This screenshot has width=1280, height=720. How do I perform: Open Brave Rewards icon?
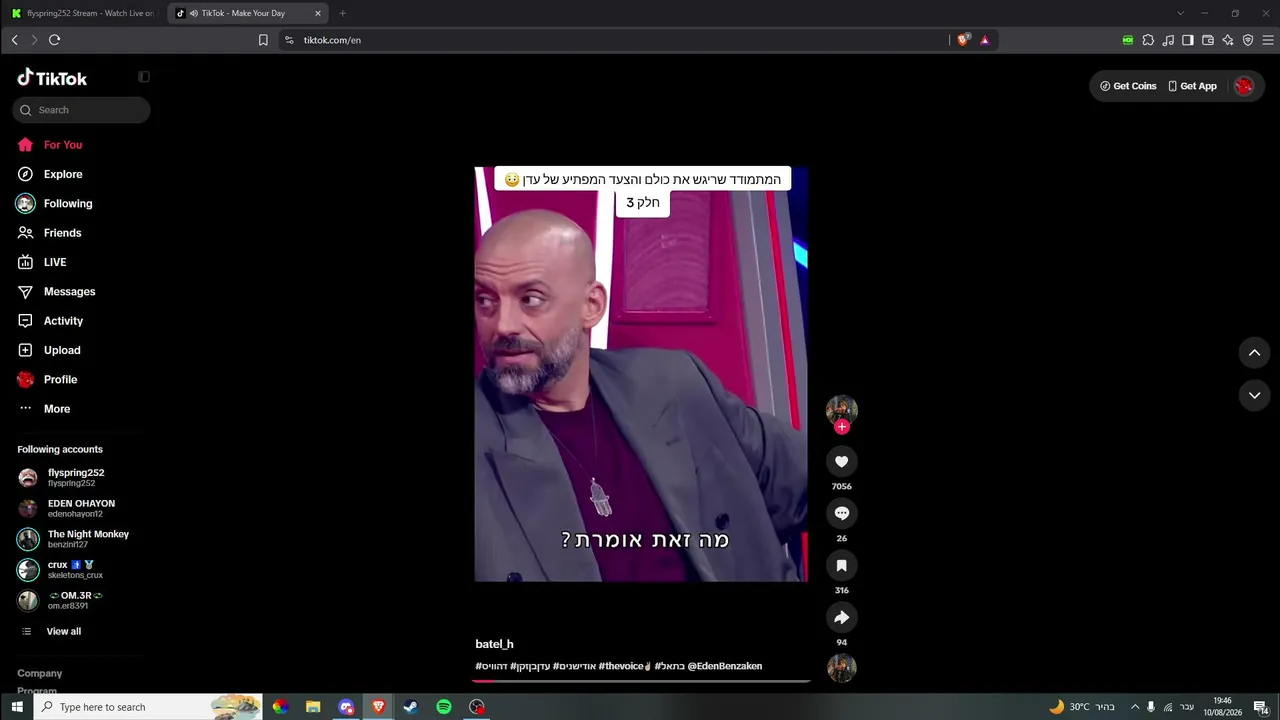coord(985,40)
